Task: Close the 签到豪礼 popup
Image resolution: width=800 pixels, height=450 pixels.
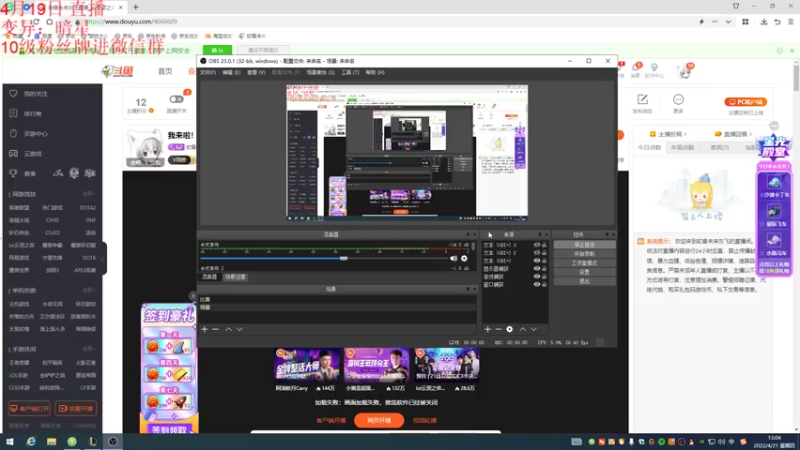Action: pyautogui.click(x=193, y=296)
